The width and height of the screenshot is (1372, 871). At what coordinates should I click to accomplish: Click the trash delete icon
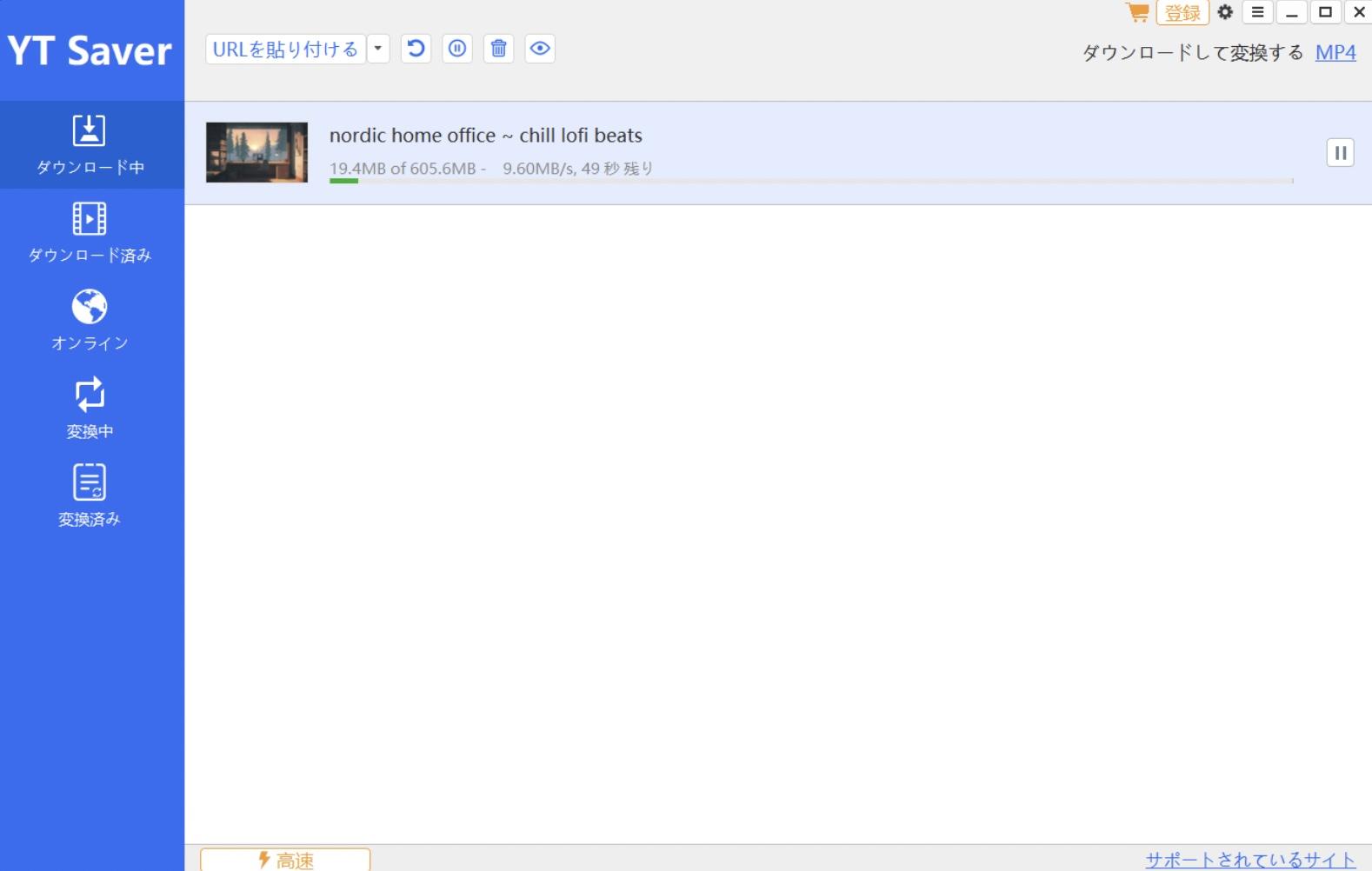click(x=499, y=49)
